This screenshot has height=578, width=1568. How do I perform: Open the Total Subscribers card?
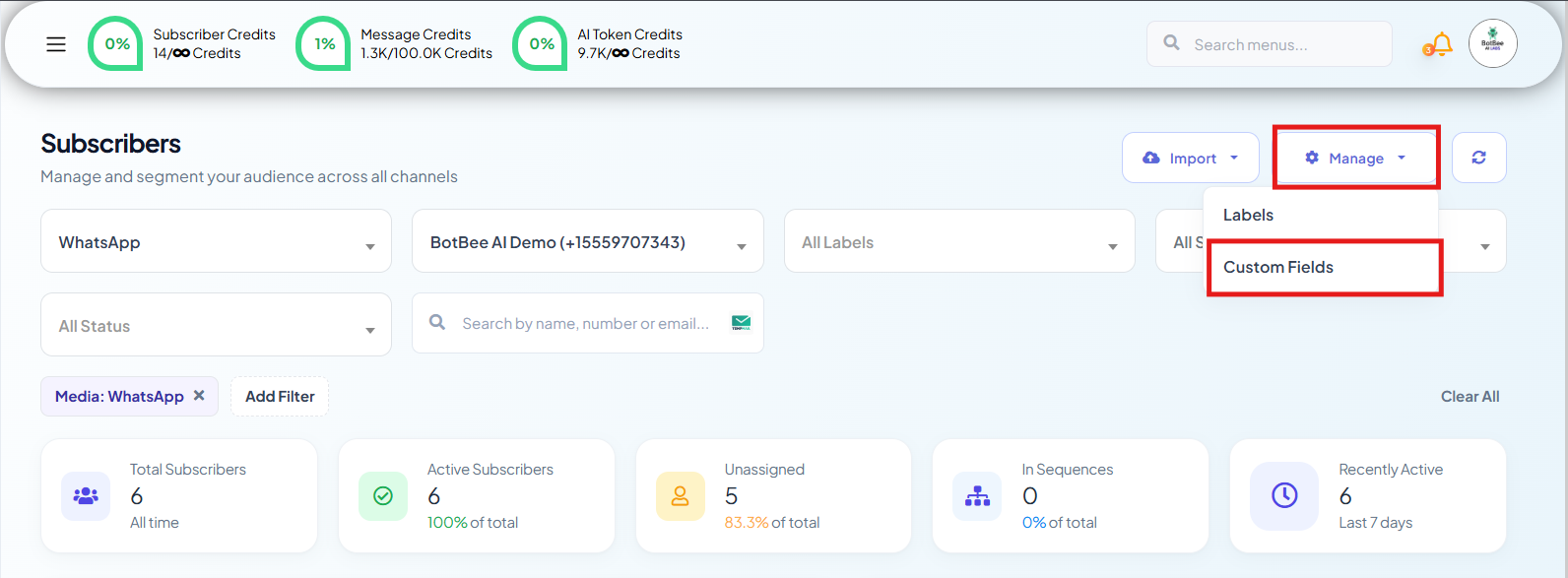coord(179,495)
